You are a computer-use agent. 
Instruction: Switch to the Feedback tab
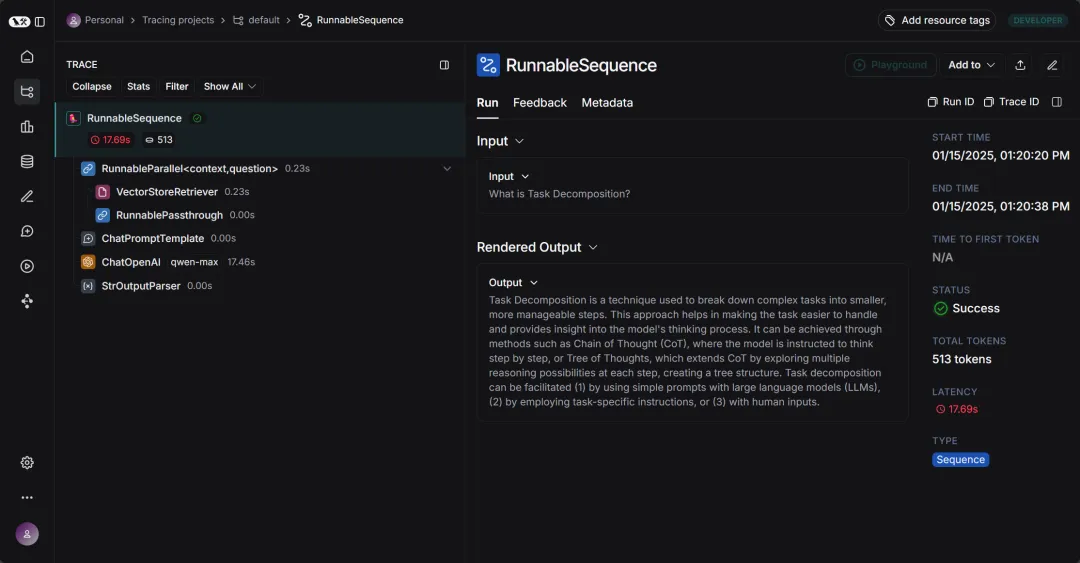[539, 103]
